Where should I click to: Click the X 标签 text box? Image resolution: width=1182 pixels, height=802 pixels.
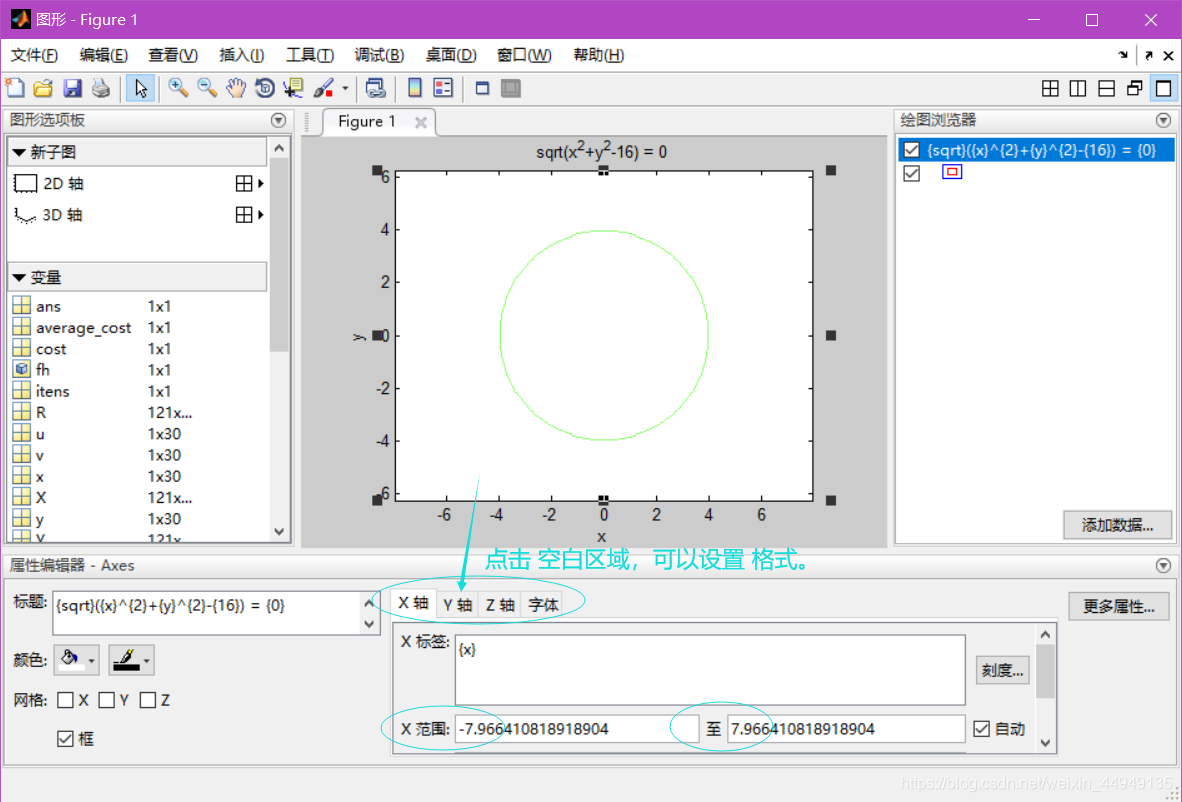tap(709, 669)
